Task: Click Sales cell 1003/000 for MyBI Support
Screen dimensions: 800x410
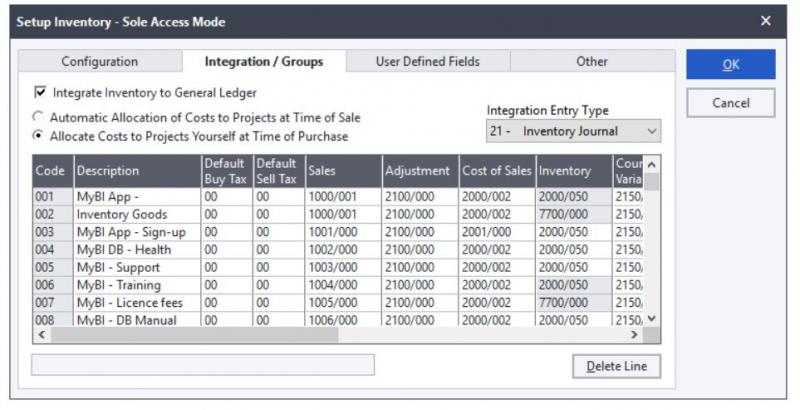Action: tap(342, 267)
